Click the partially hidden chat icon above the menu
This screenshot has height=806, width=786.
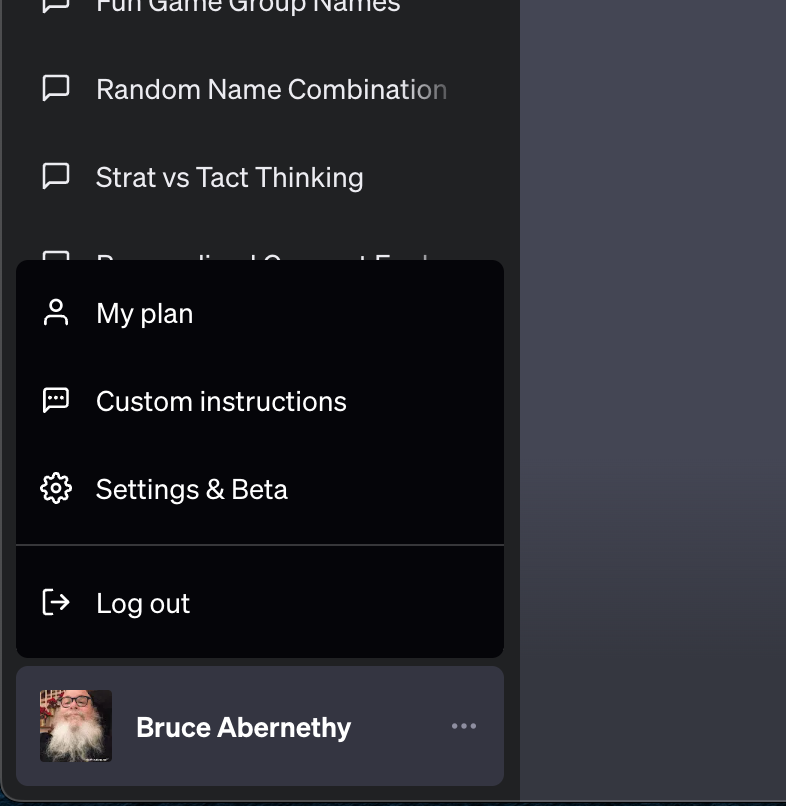coord(56,256)
